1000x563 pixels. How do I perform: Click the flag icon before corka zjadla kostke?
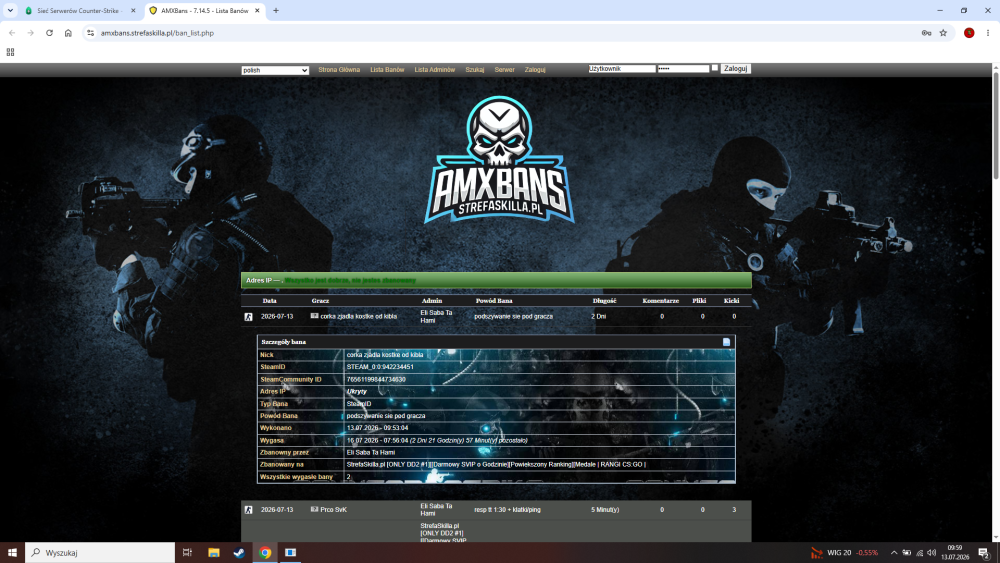click(x=314, y=316)
